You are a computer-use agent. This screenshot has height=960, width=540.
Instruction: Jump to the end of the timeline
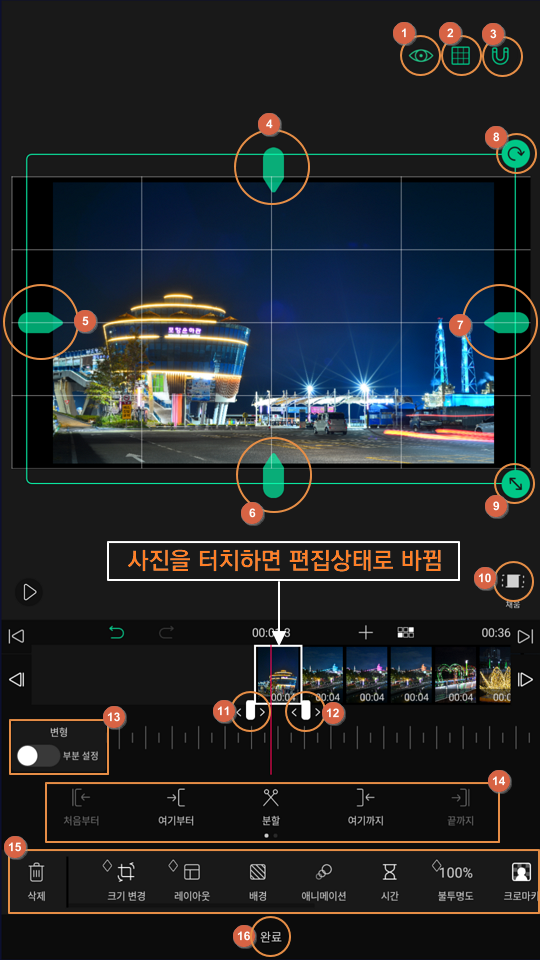(525, 636)
